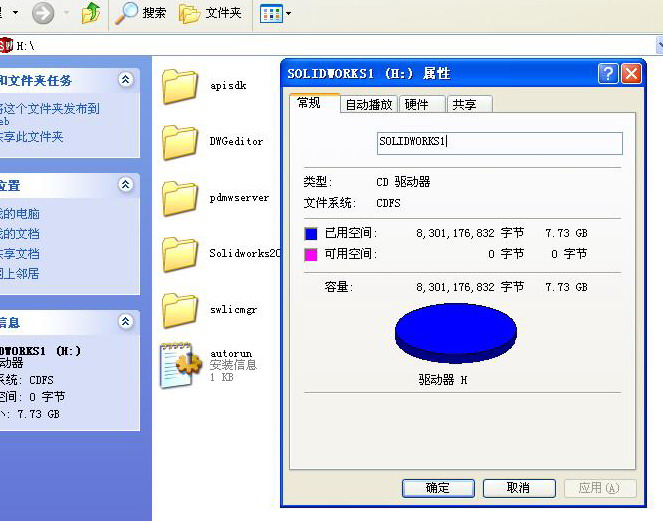Go up one folder level
Screen dimensions: 663x521
(x=91, y=13)
